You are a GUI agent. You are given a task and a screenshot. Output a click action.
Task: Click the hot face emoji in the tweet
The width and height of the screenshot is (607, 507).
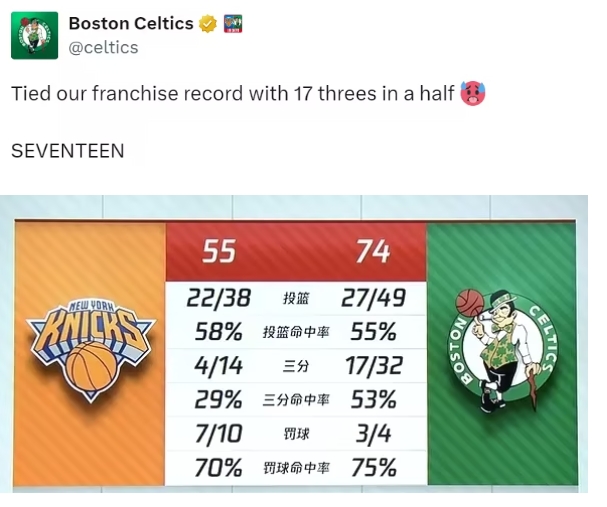[471, 93]
